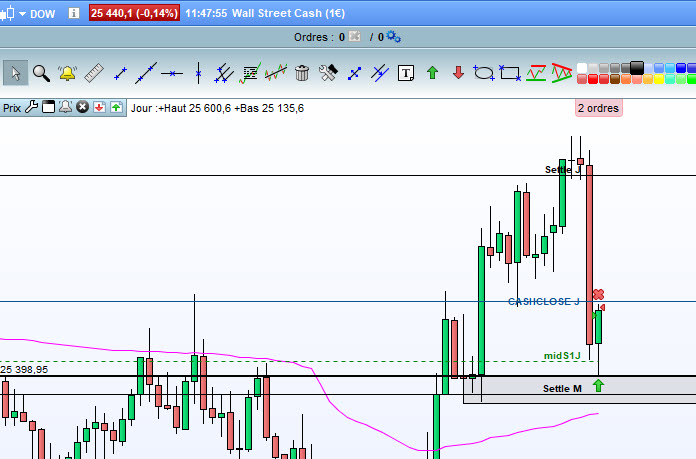The width and height of the screenshot is (696, 459).
Task: Open the DOW instrument dropdown arrow
Action: click(22, 14)
